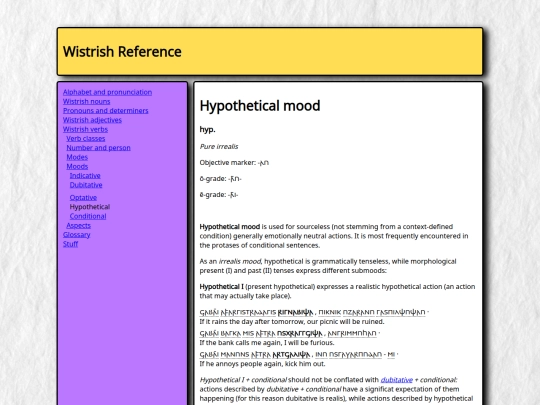Click the sentence 'If the bank calls me again'
This screenshot has width=540, height=405.
click(x=267, y=343)
